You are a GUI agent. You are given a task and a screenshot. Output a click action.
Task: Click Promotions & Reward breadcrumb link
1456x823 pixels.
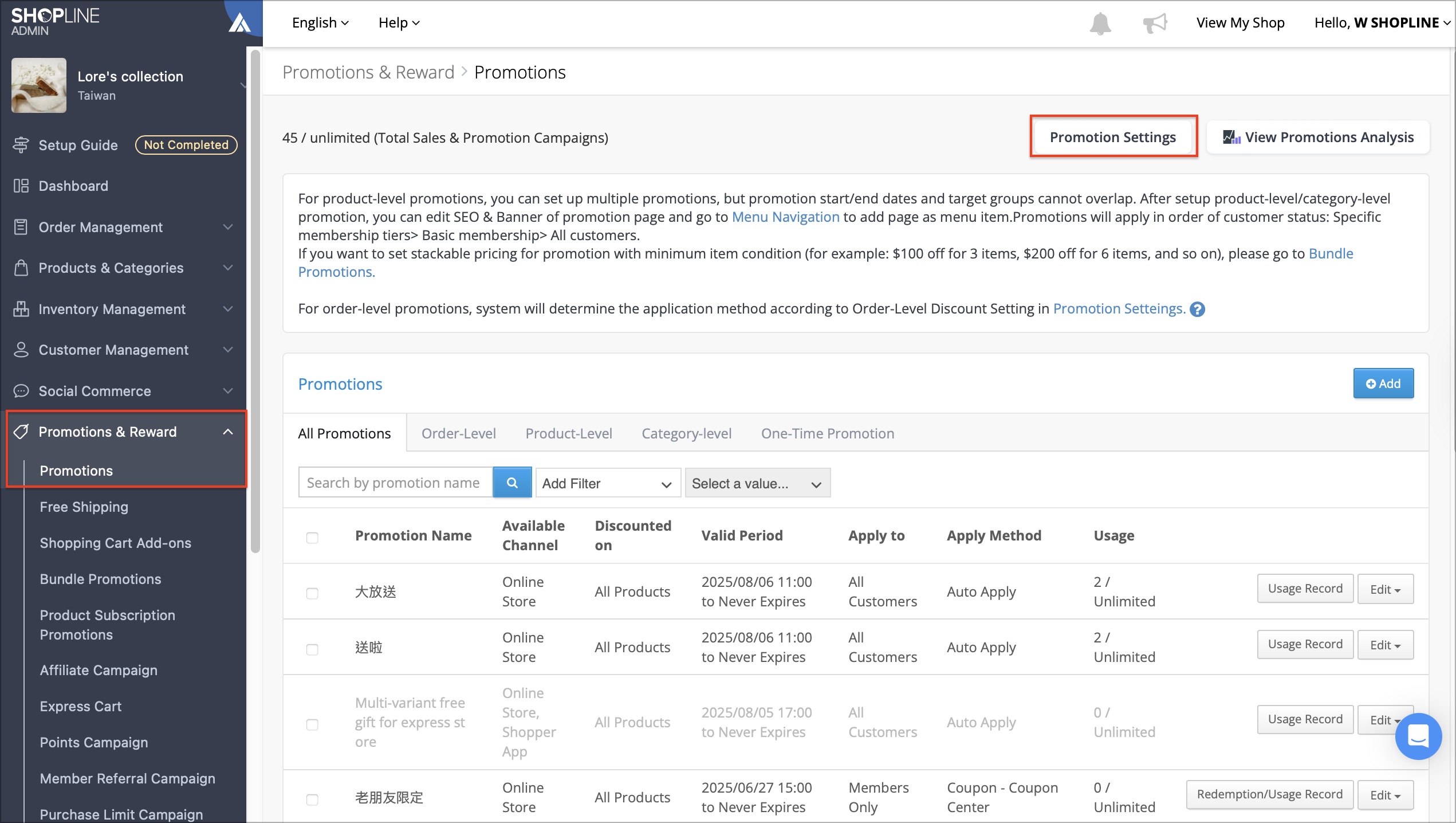click(368, 72)
